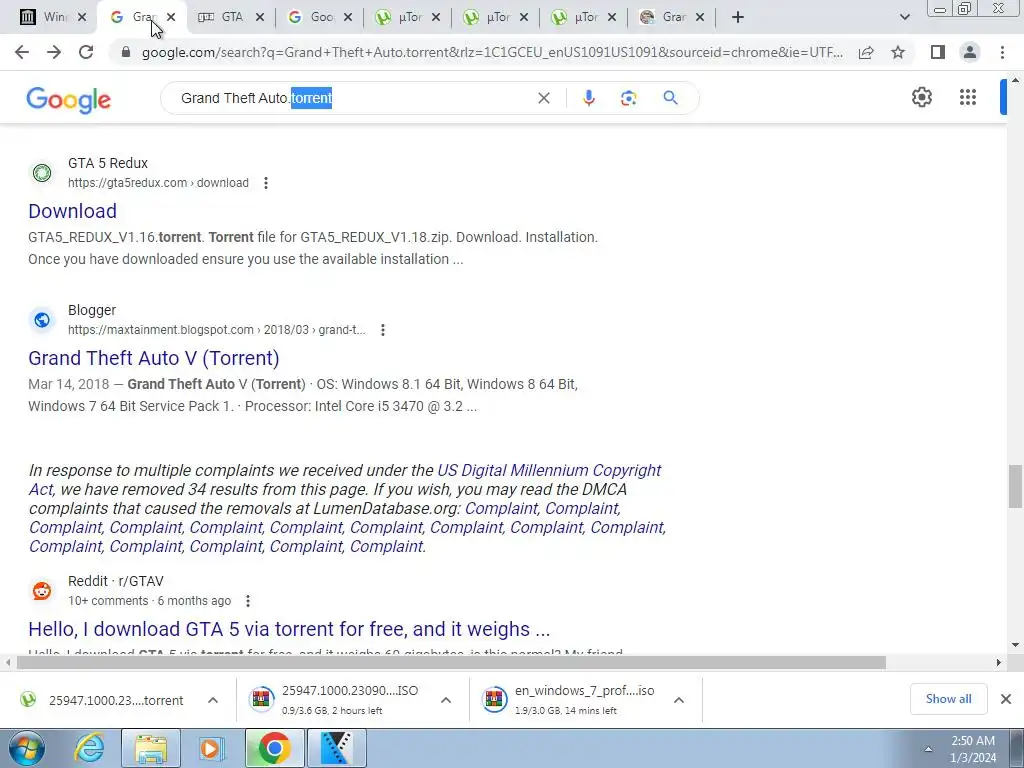
Task: Expand options for en_windows_7_prof iso download
Action: (x=679, y=700)
